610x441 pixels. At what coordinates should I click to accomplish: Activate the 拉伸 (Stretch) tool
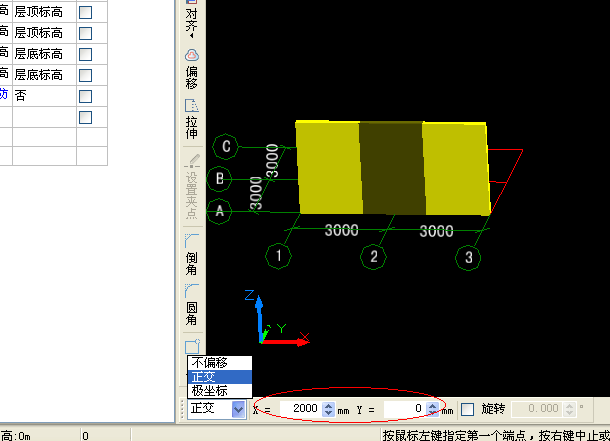pyautogui.click(x=191, y=118)
